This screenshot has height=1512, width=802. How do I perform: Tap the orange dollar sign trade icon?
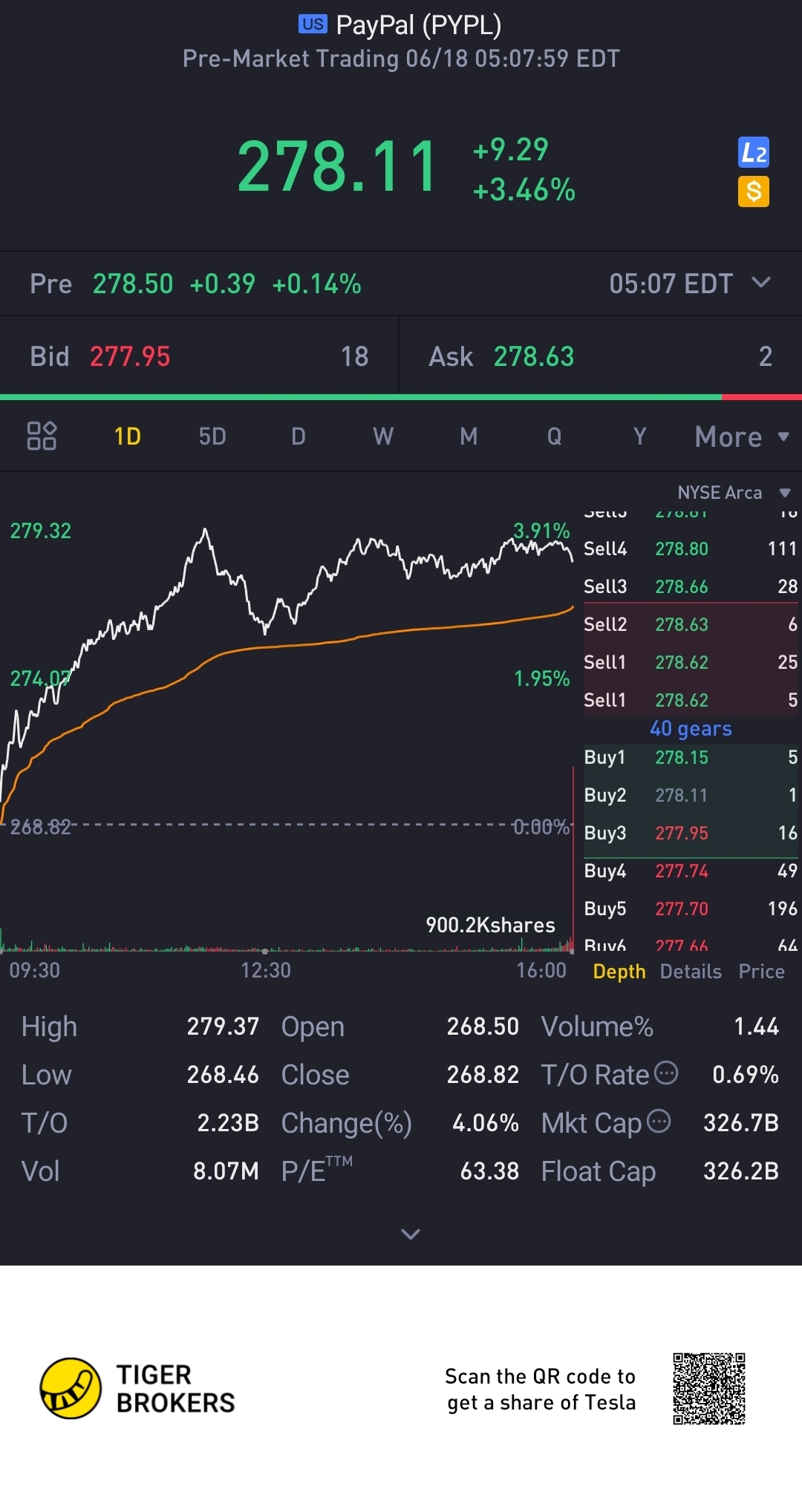pos(754,192)
